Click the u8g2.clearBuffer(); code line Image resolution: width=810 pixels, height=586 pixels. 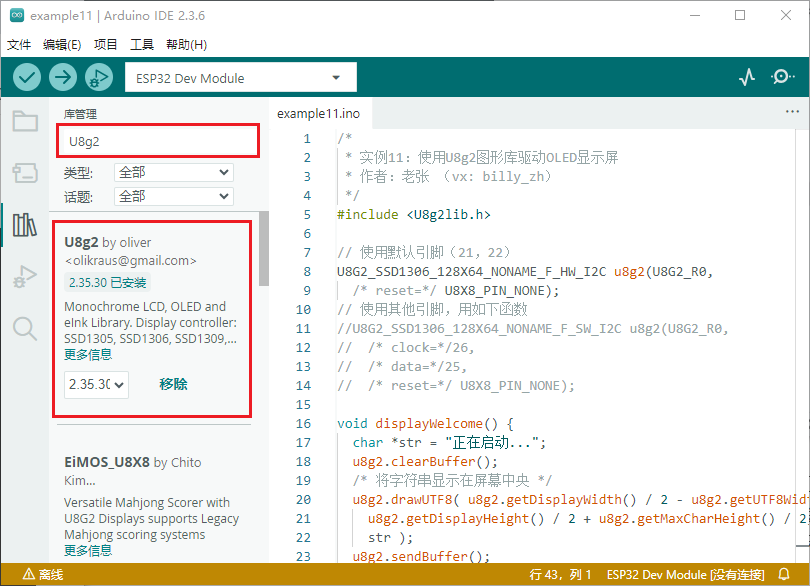425,461
